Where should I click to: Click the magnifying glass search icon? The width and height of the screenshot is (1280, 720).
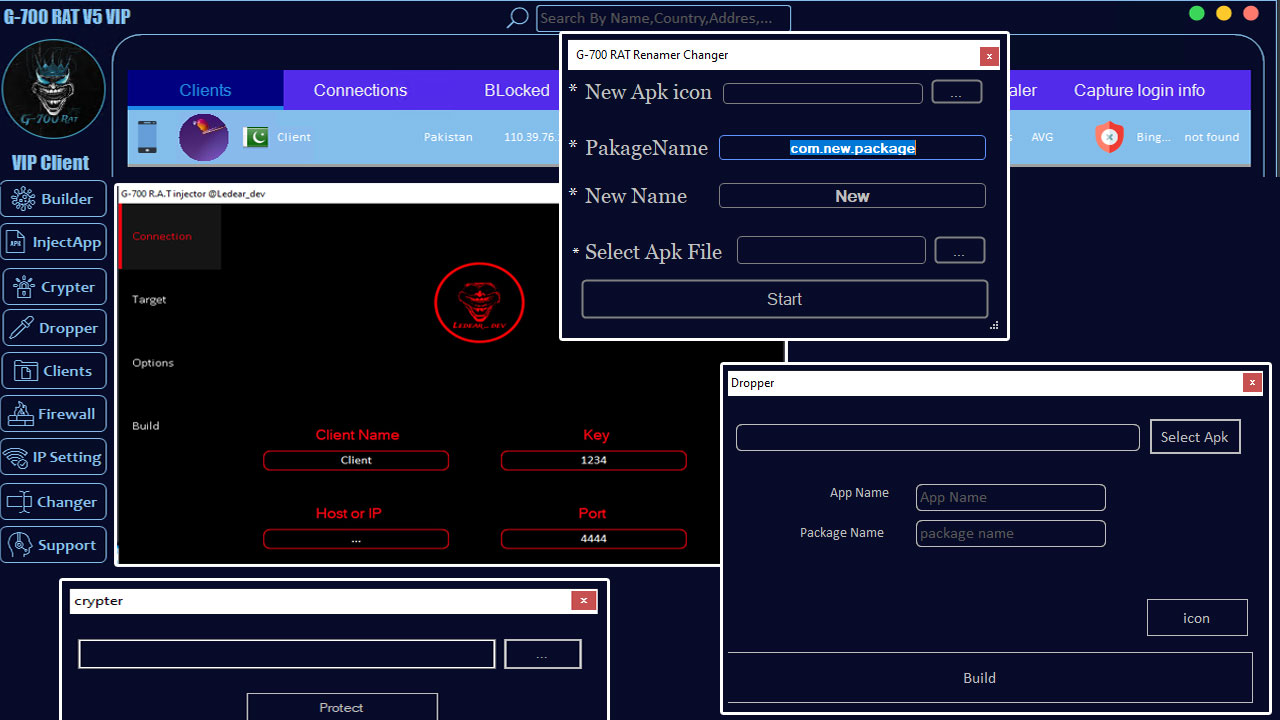click(x=517, y=18)
